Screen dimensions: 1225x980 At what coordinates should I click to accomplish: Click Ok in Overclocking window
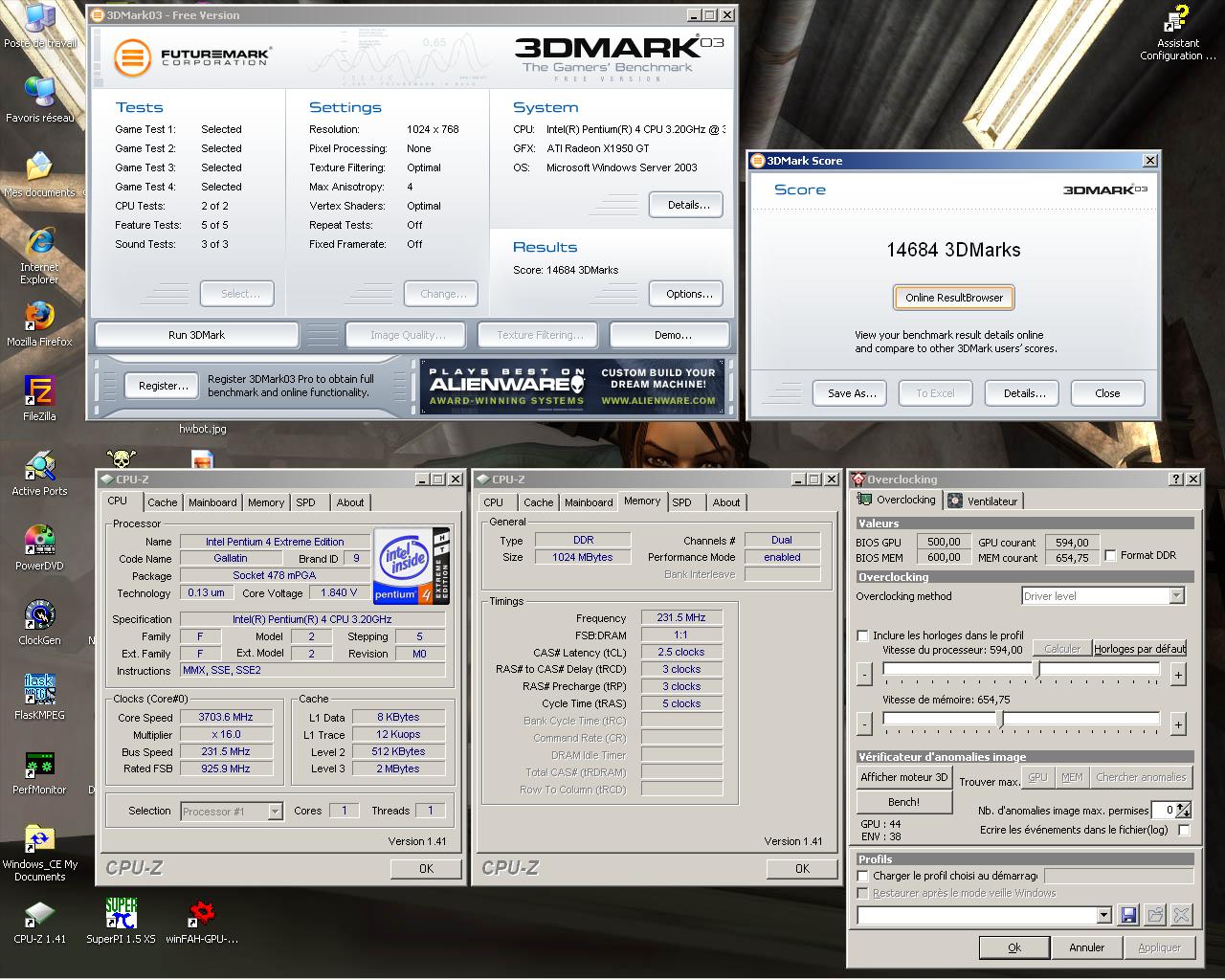pyautogui.click(x=1013, y=947)
